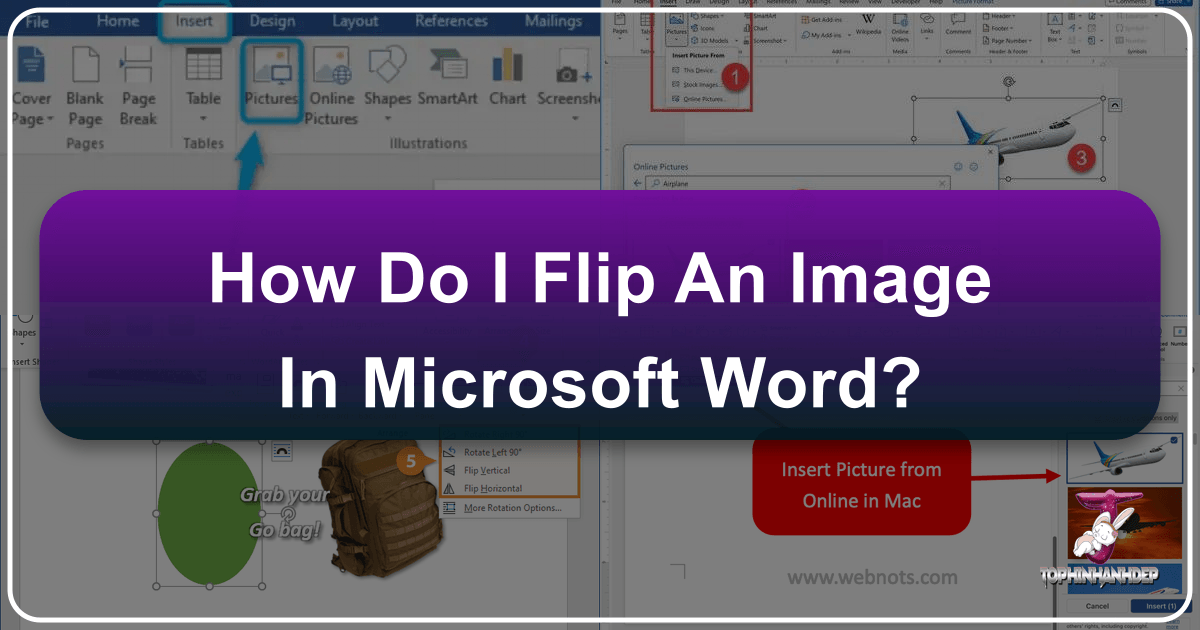1200x630 pixels.
Task: Switch to the Design tab
Action: (x=272, y=20)
